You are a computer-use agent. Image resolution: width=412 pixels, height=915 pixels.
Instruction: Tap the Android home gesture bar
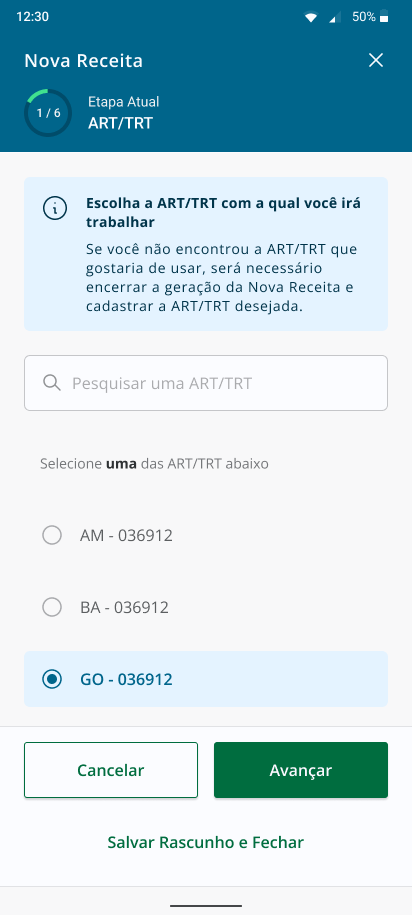(x=206, y=906)
